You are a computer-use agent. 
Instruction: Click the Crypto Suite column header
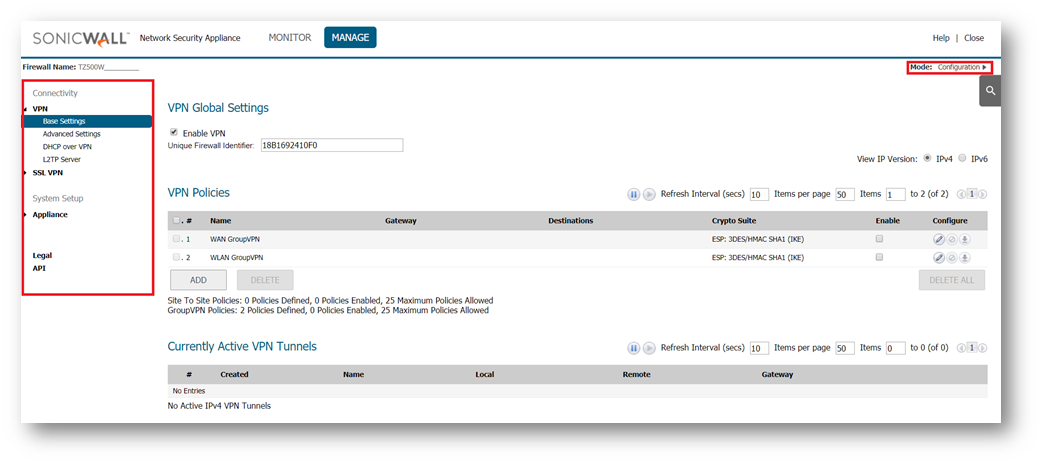click(x=734, y=221)
